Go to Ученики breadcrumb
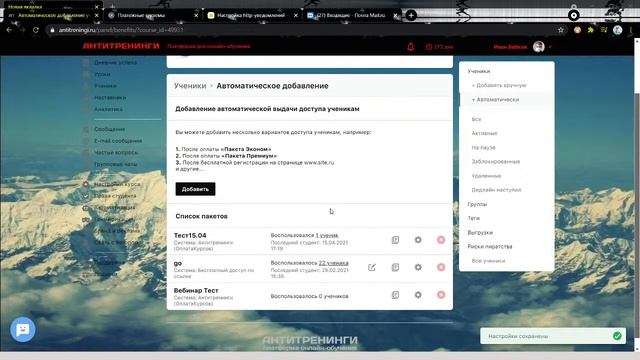 (190, 86)
